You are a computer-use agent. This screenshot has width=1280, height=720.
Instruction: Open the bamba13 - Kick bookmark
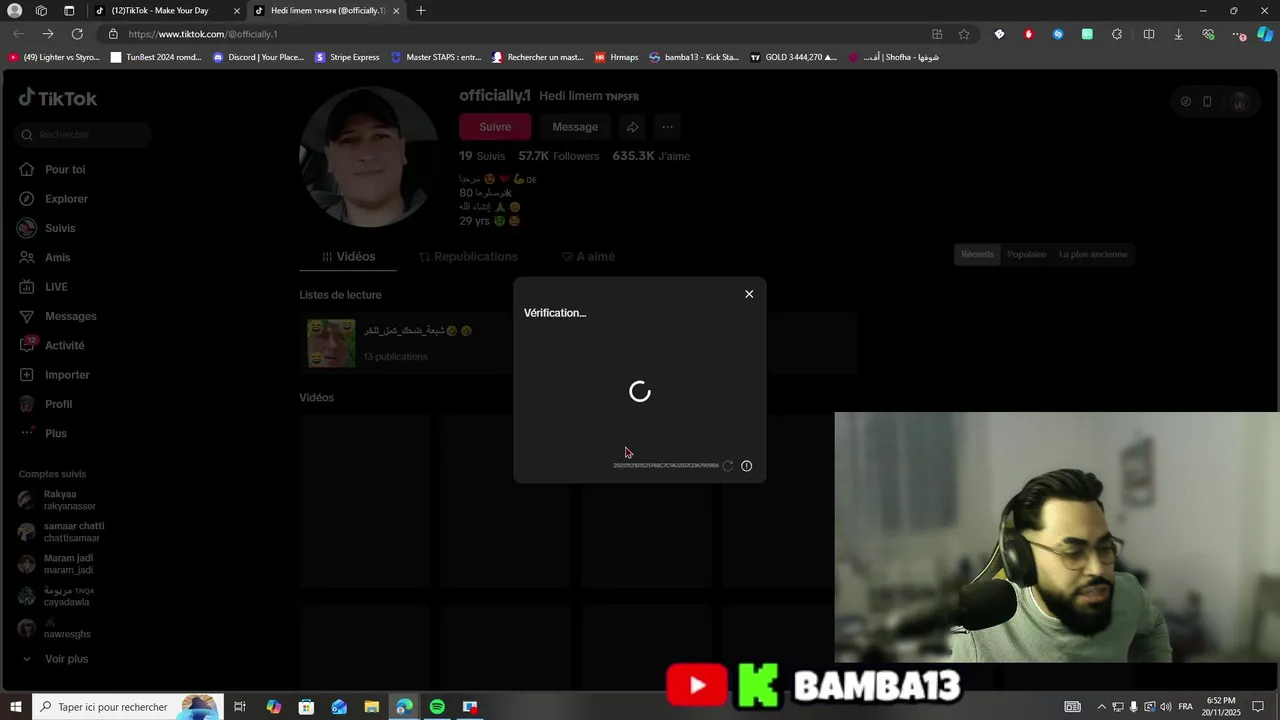point(694,58)
